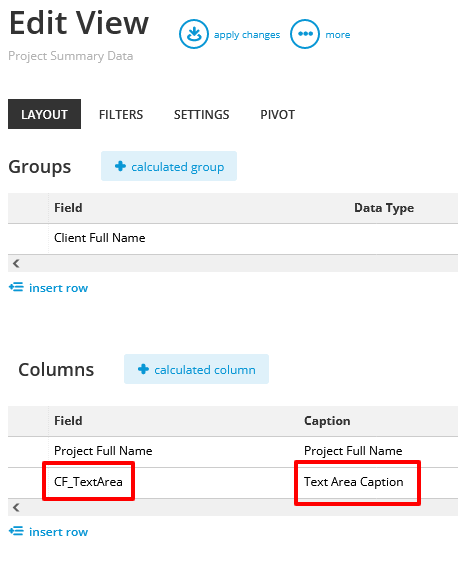458x570 pixels.
Task: Edit the Text Area Caption cell
Action: [x=354, y=482]
